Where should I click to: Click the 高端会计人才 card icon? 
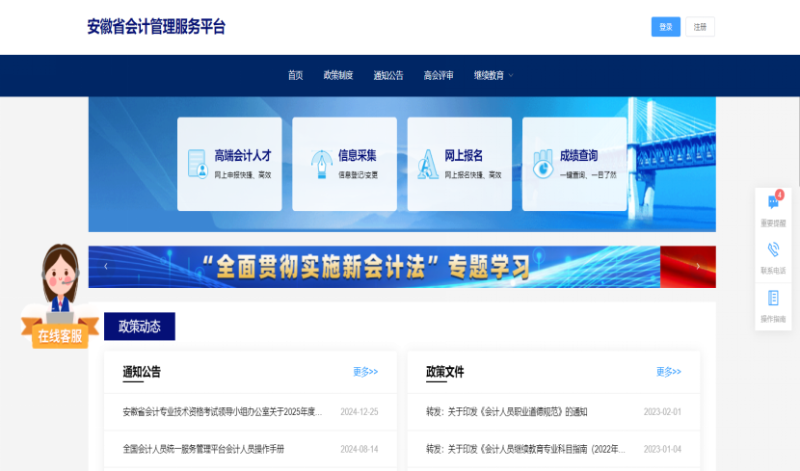pyautogui.click(x=198, y=164)
